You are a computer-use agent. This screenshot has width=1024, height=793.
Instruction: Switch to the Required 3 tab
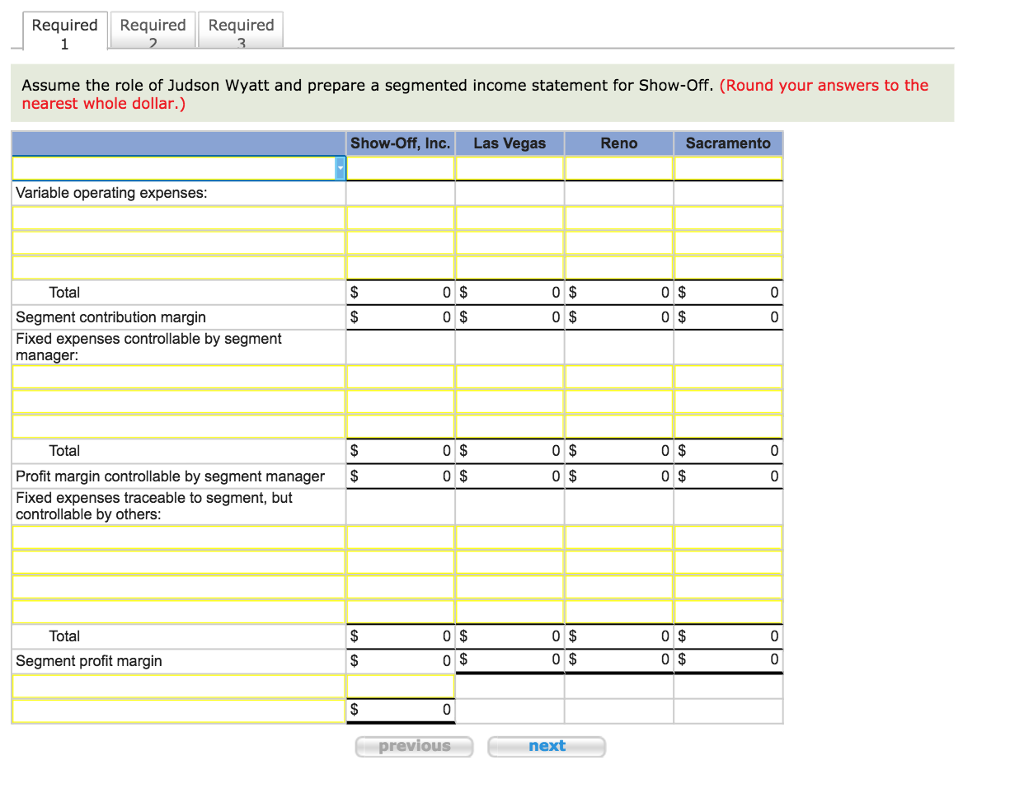[240, 30]
